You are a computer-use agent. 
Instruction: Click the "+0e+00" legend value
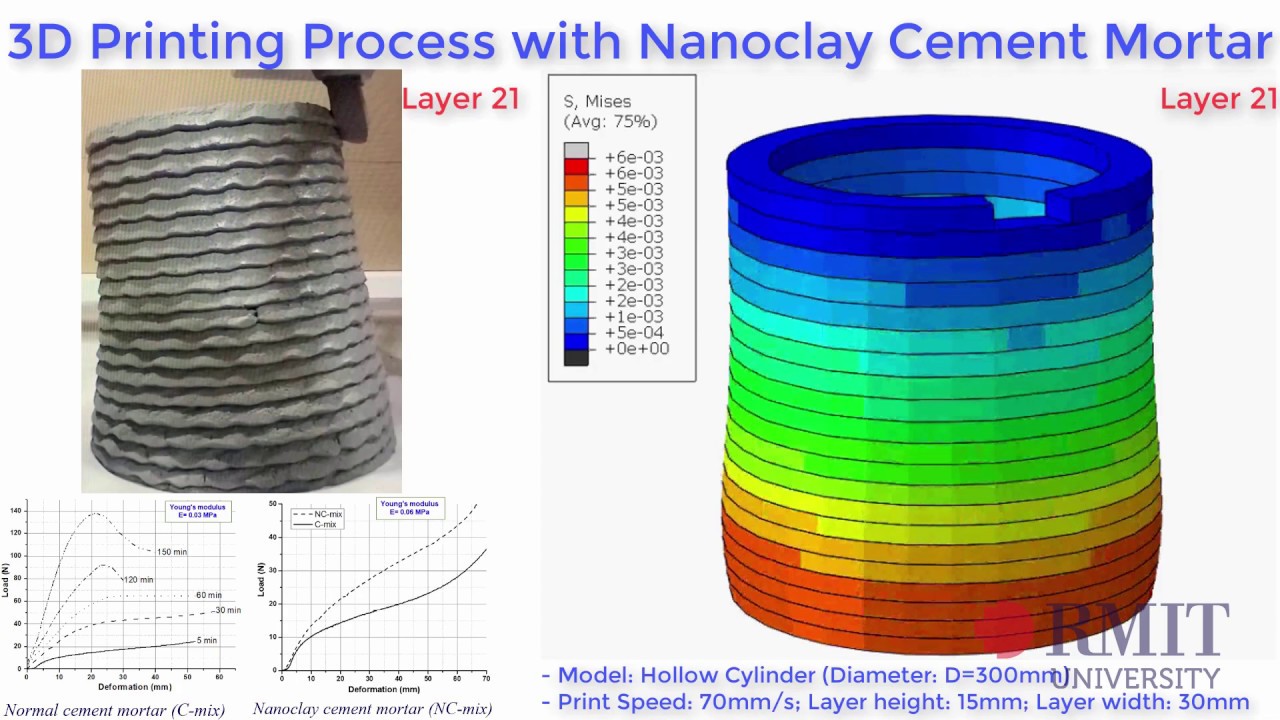636,349
